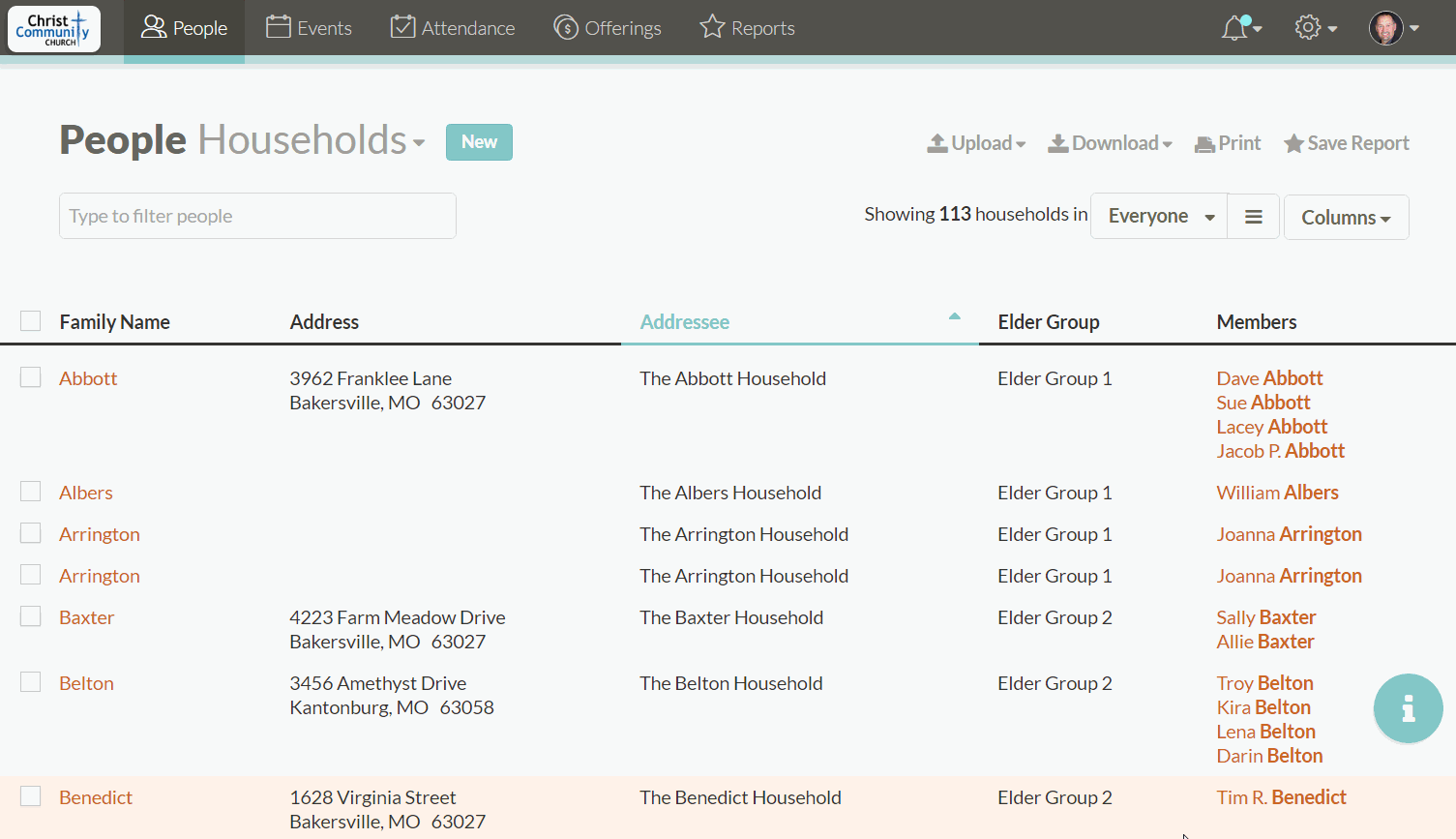Select the Abbott household checkbox
The height and width of the screenshot is (839, 1456).
(31, 377)
